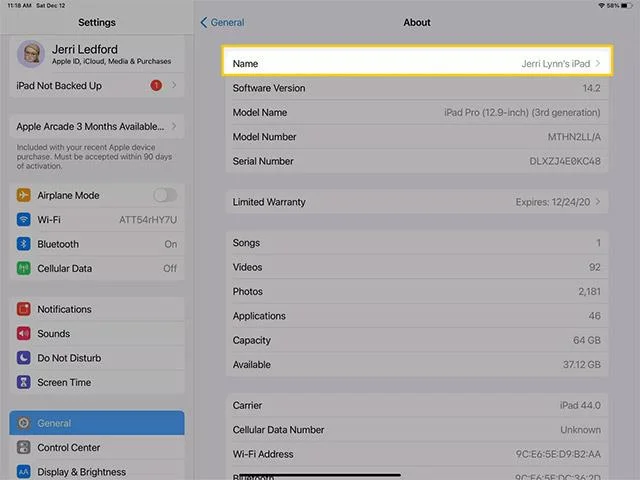Tap the iPad Not Backed Up chevron
Screen dimensions: 640x480
(174, 85)
